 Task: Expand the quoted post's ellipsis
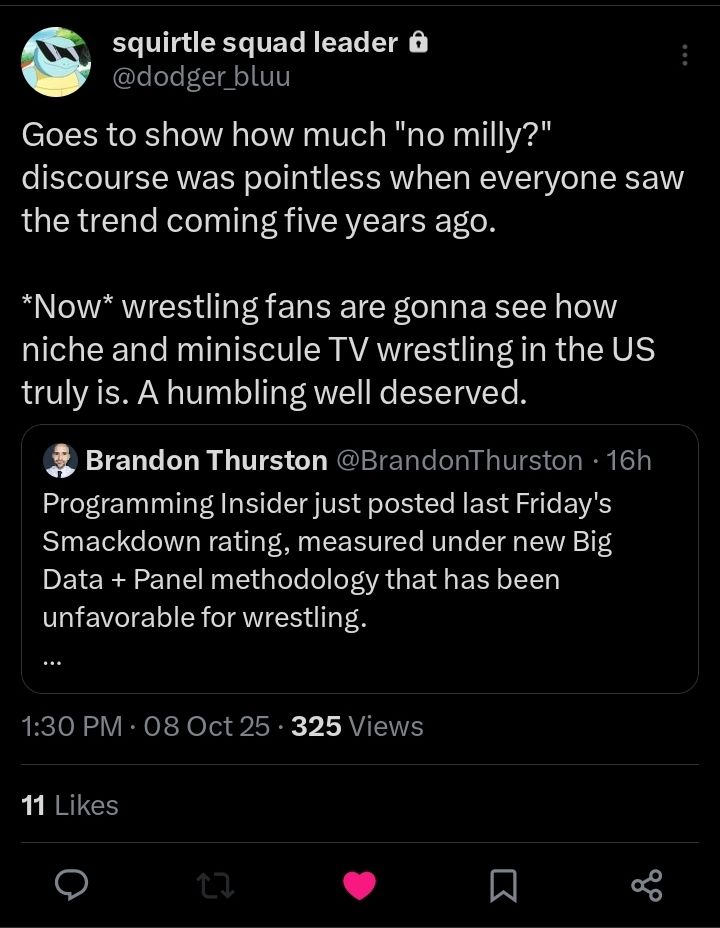pyautogui.click(x=51, y=663)
